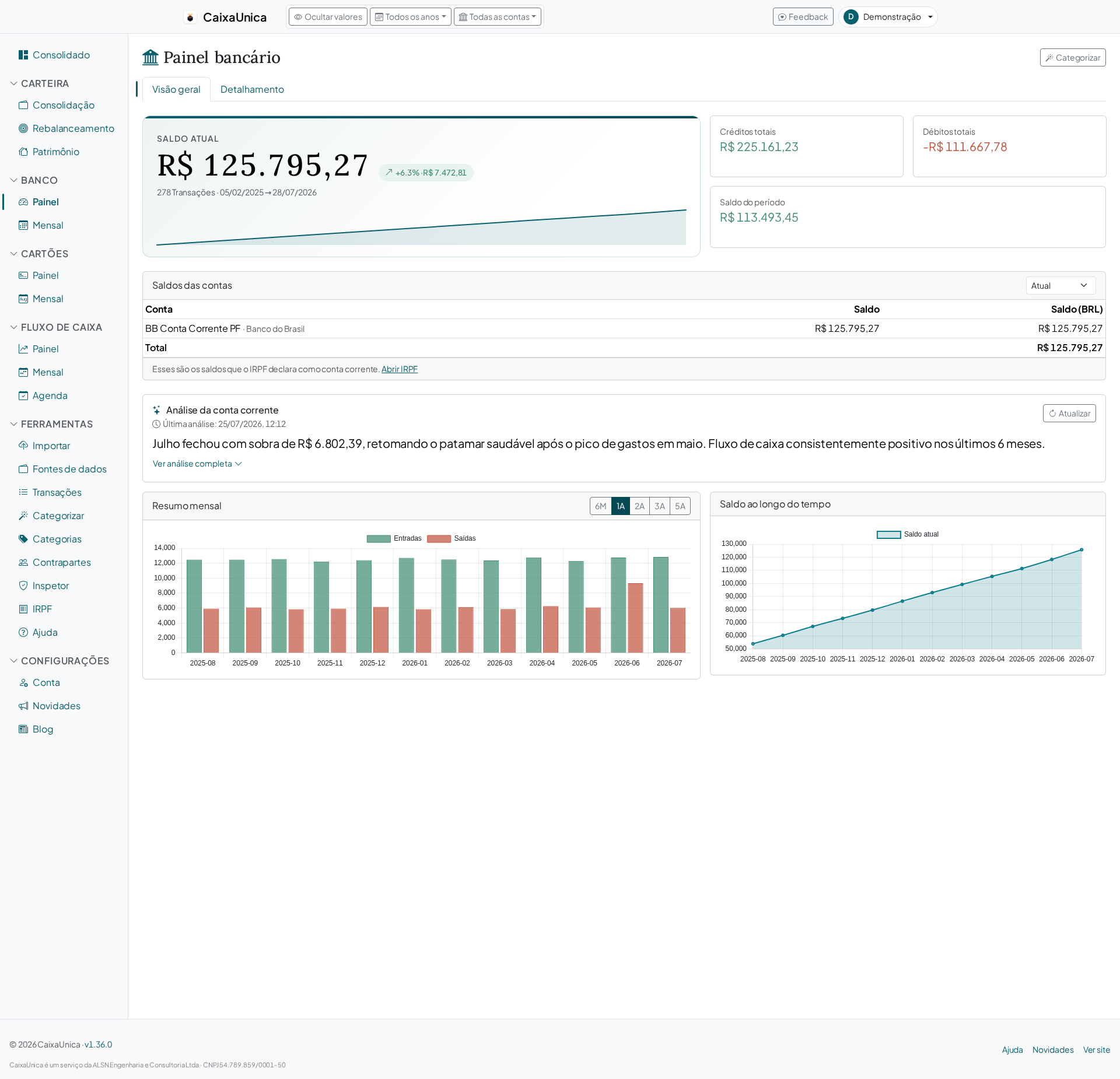Open Rebalanceamento target icon
This screenshot has width=1120, height=1079.
tap(23, 128)
